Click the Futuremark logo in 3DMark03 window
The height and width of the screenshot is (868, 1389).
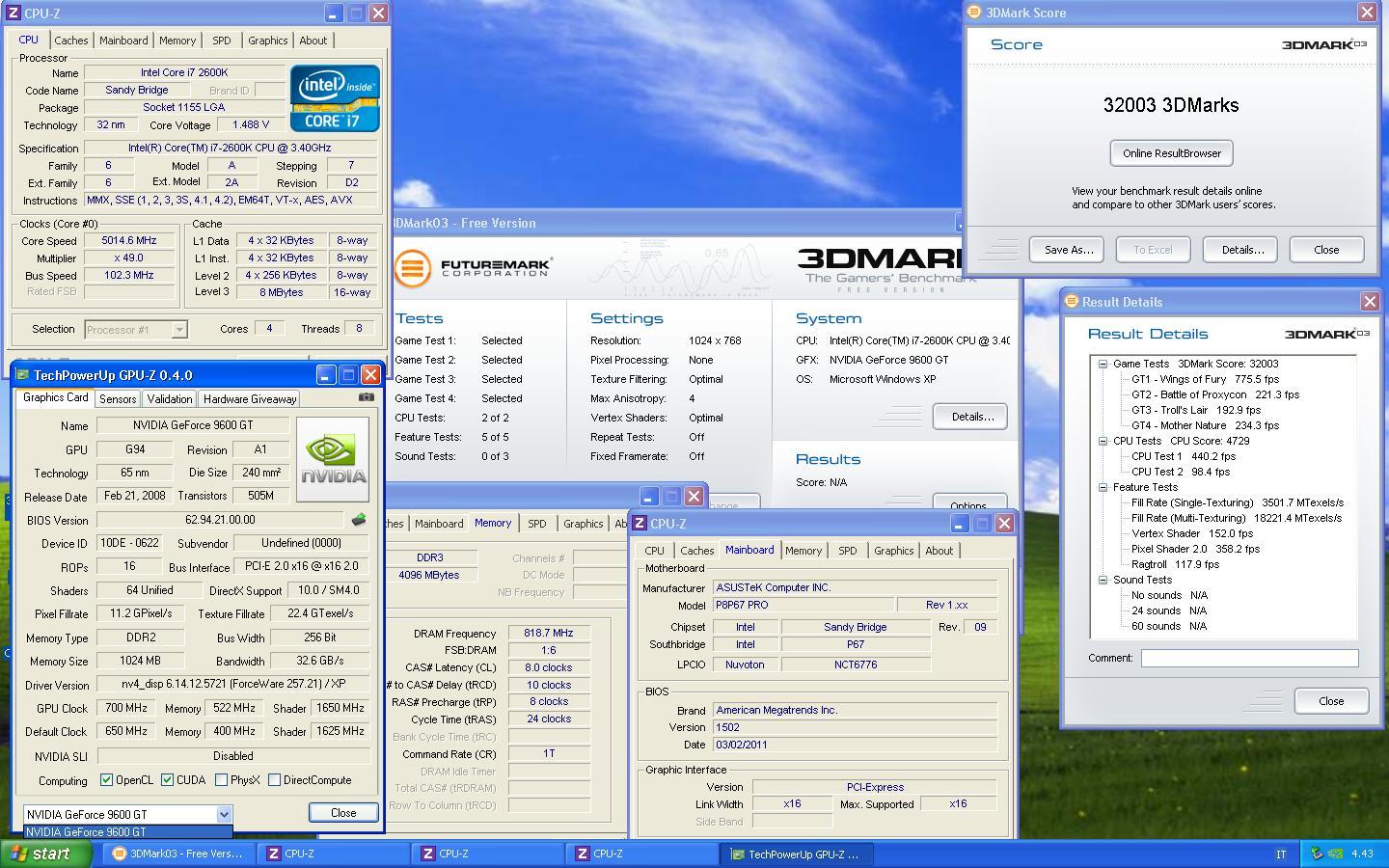(x=474, y=267)
